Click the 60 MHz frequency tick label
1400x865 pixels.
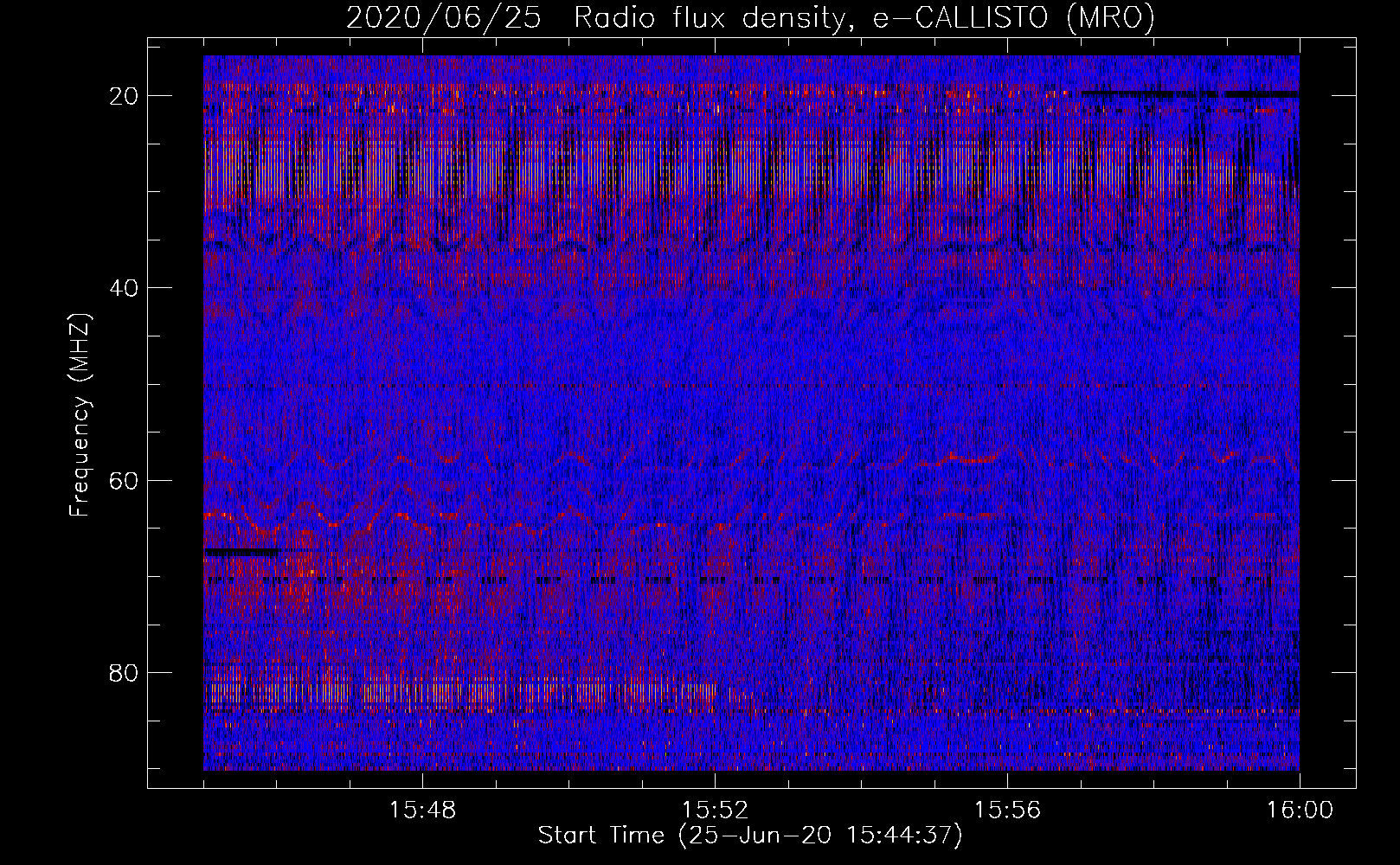[125, 481]
